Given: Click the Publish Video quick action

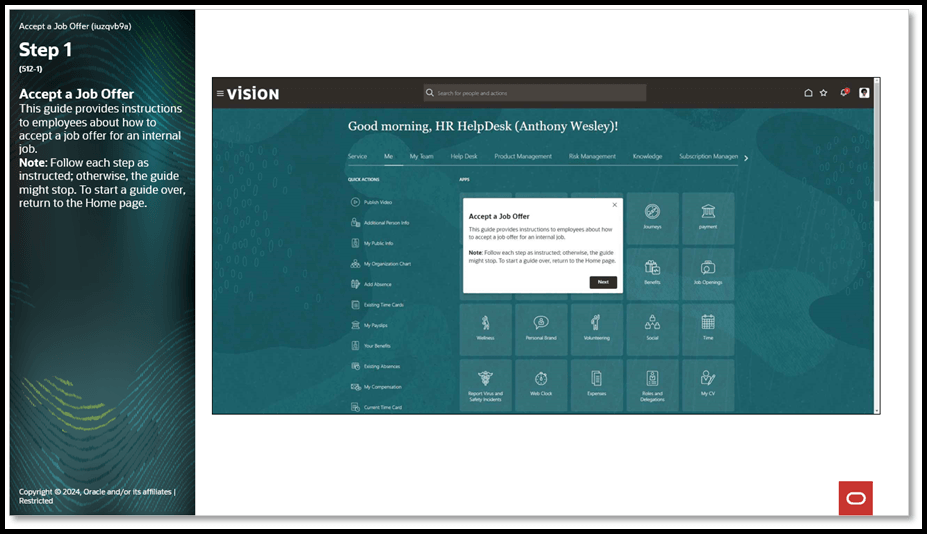Looking at the screenshot, I should [371, 202].
